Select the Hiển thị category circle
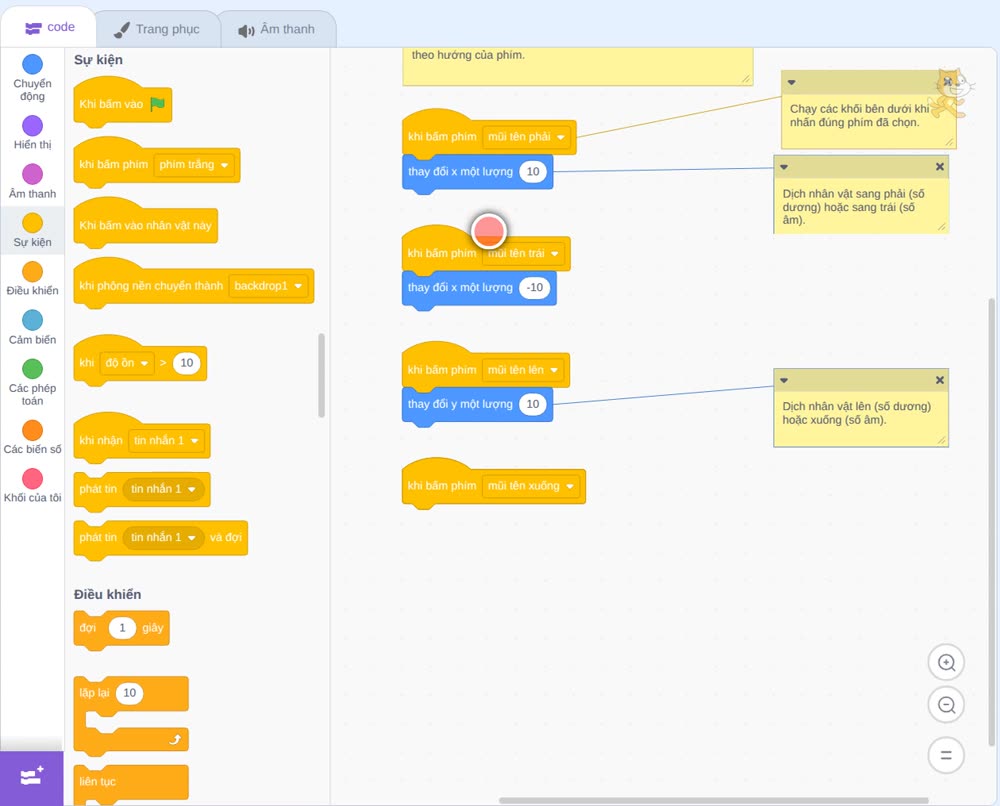The height and width of the screenshot is (806, 1000). tap(33, 126)
